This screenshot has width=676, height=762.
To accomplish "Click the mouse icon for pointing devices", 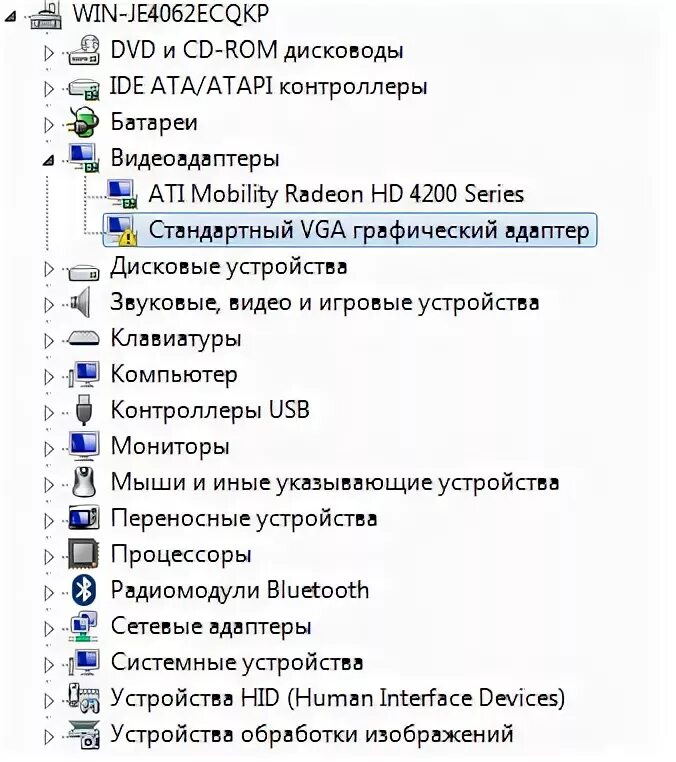I will (84, 482).
